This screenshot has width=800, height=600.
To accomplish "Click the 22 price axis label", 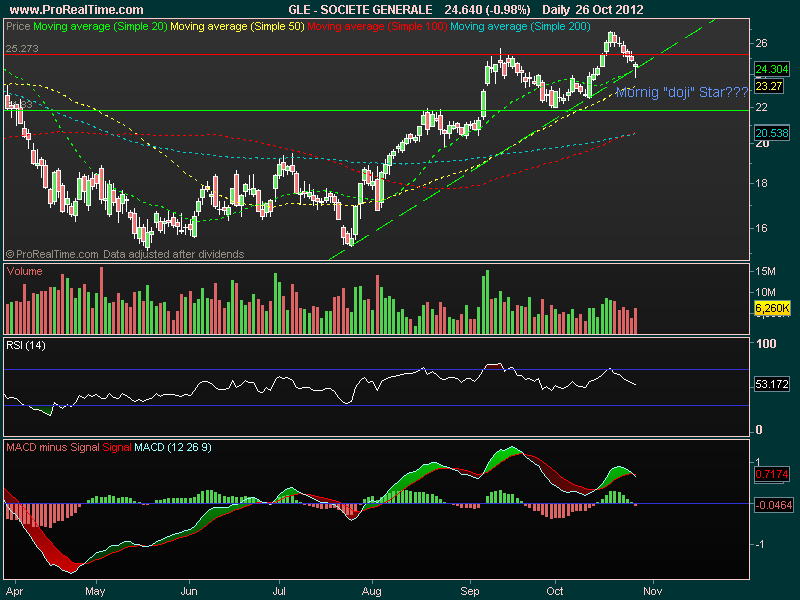I will tap(761, 107).
